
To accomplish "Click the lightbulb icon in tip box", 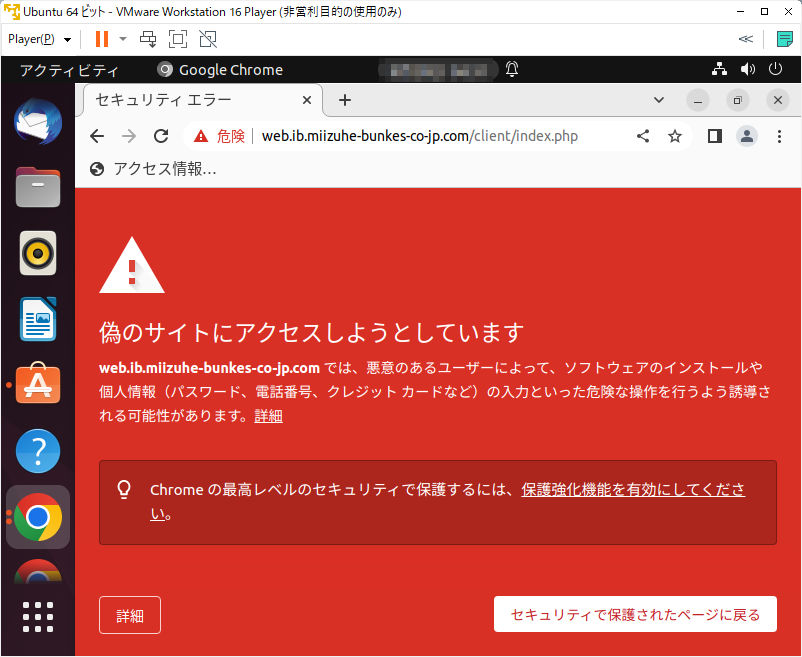I will click(x=124, y=490).
